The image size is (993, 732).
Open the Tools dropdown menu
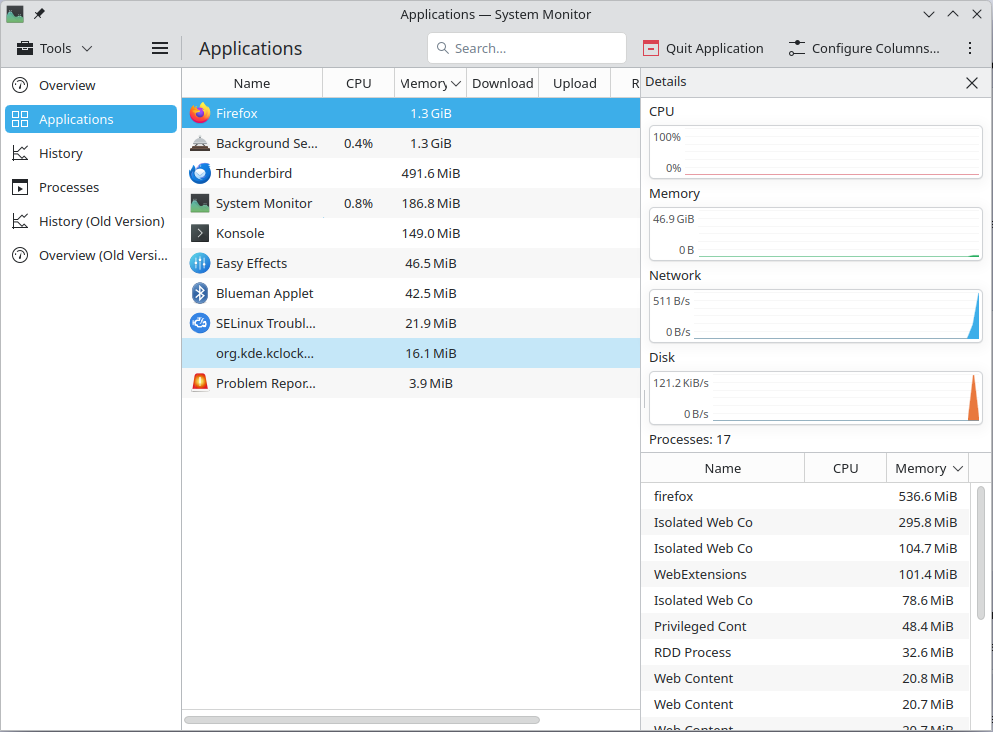pyautogui.click(x=54, y=48)
